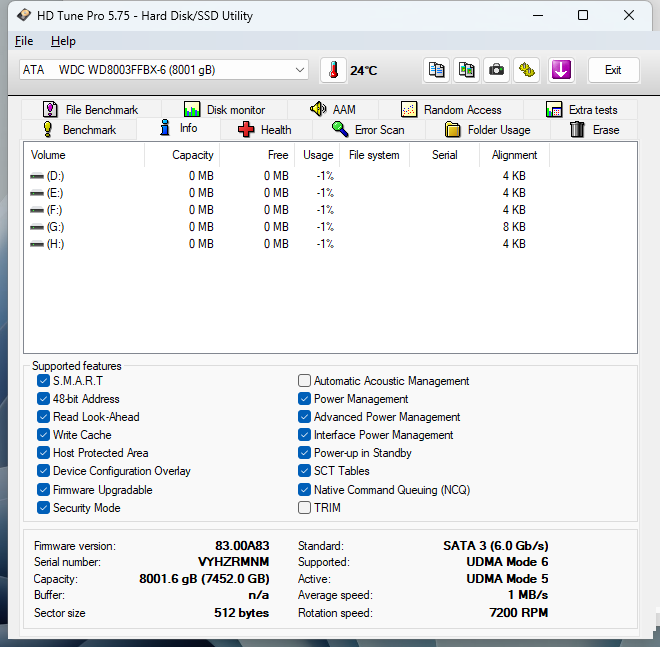
Task: Toggle the Power Management checkbox
Action: click(x=304, y=399)
